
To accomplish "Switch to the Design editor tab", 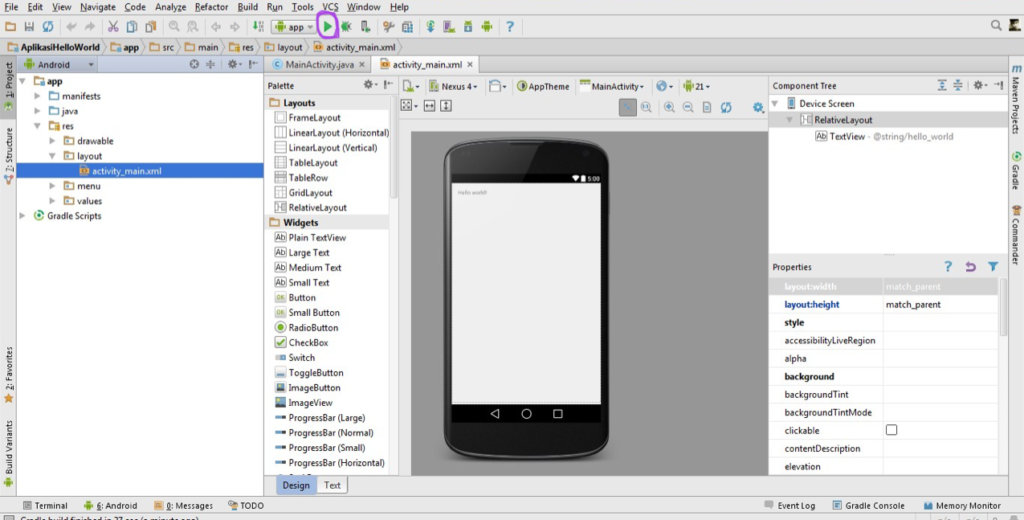I will point(296,485).
